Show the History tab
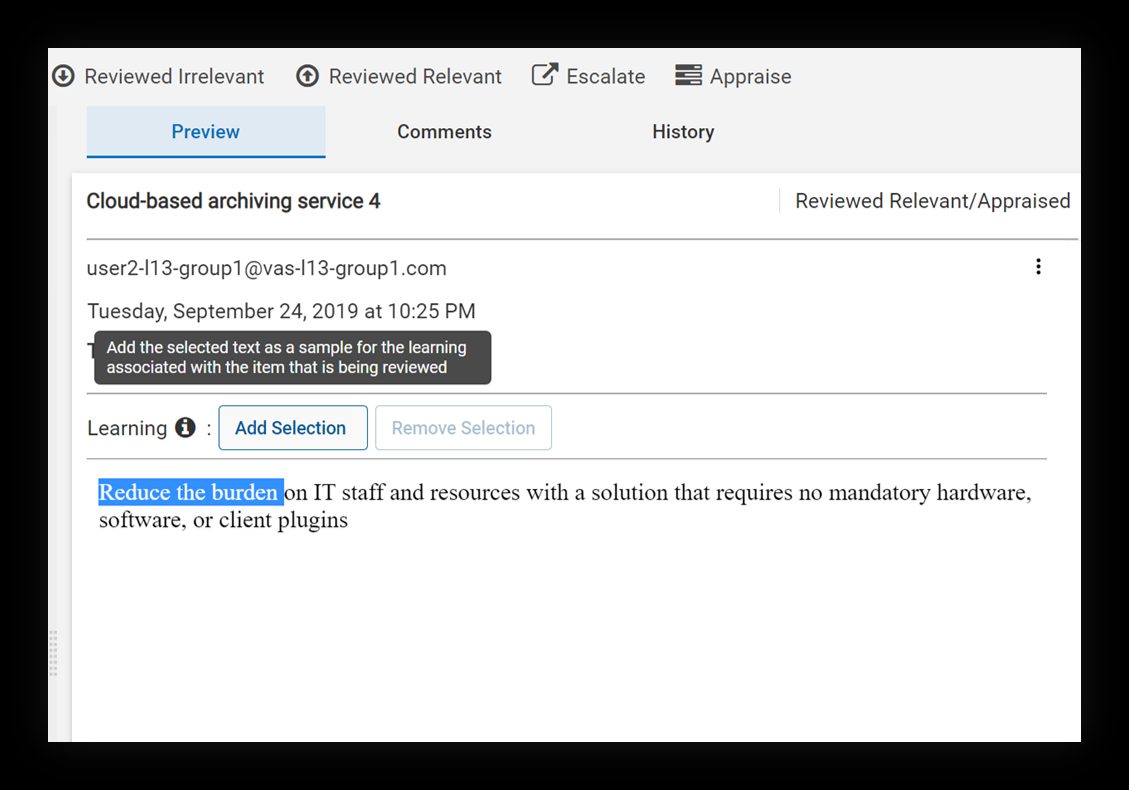Viewport: 1129px width, 790px height. pos(683,132)
